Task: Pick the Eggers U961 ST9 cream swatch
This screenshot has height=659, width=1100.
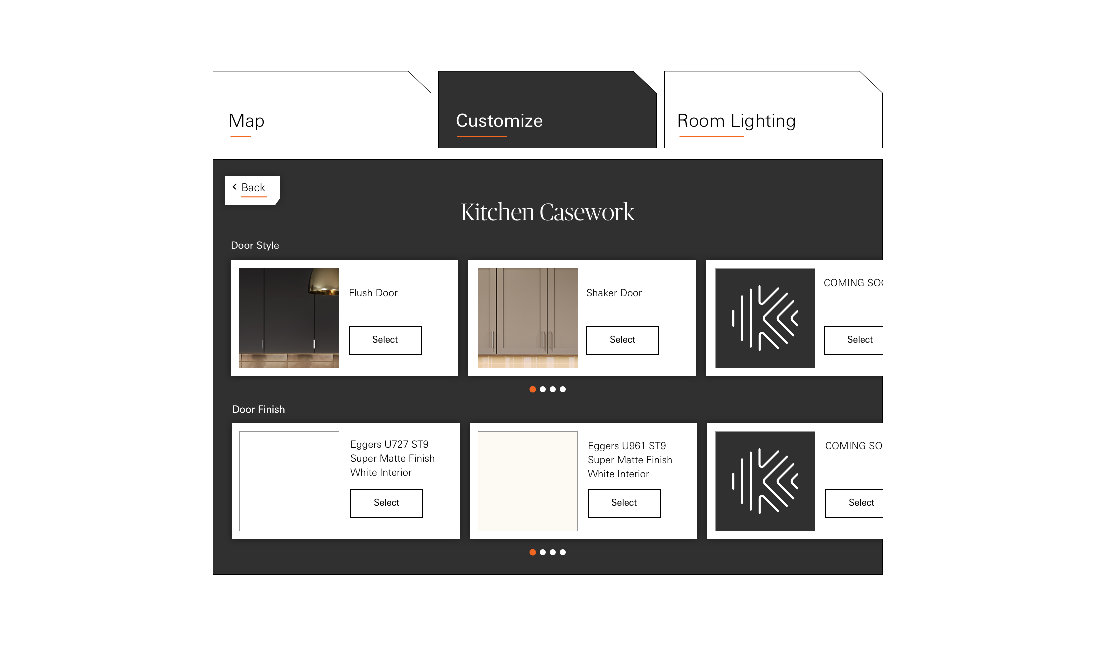Action: 528,481
